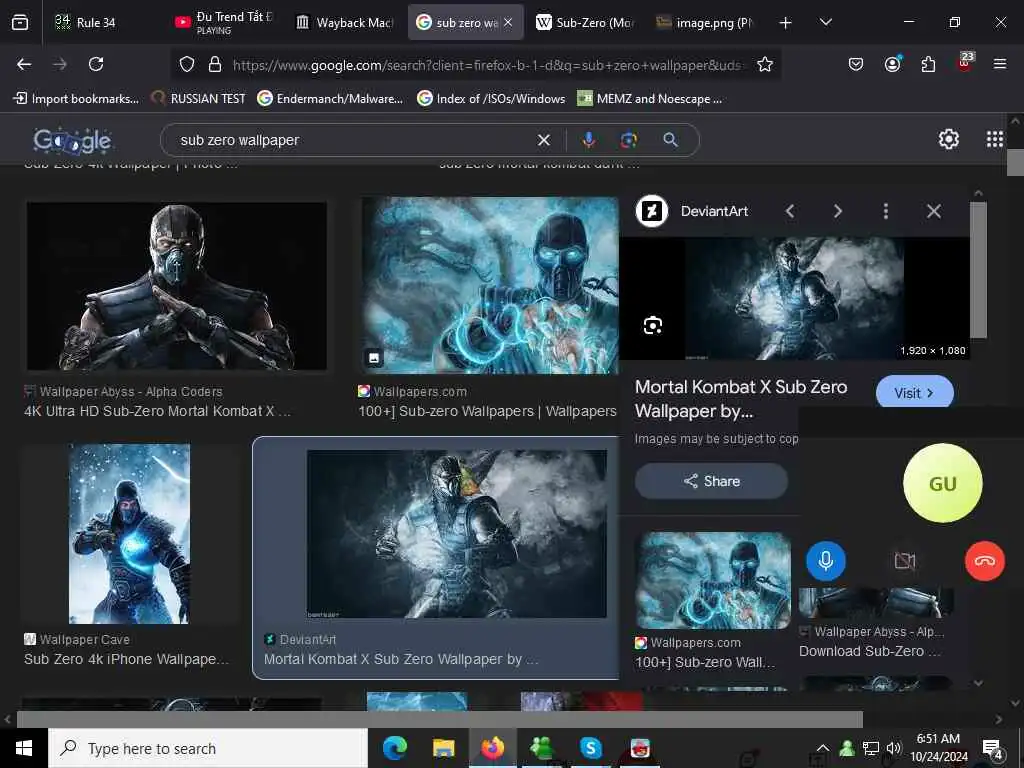Mute microphone in call overlay
Viewport: 1024px width, 768px height.
[x=825, y=561]
